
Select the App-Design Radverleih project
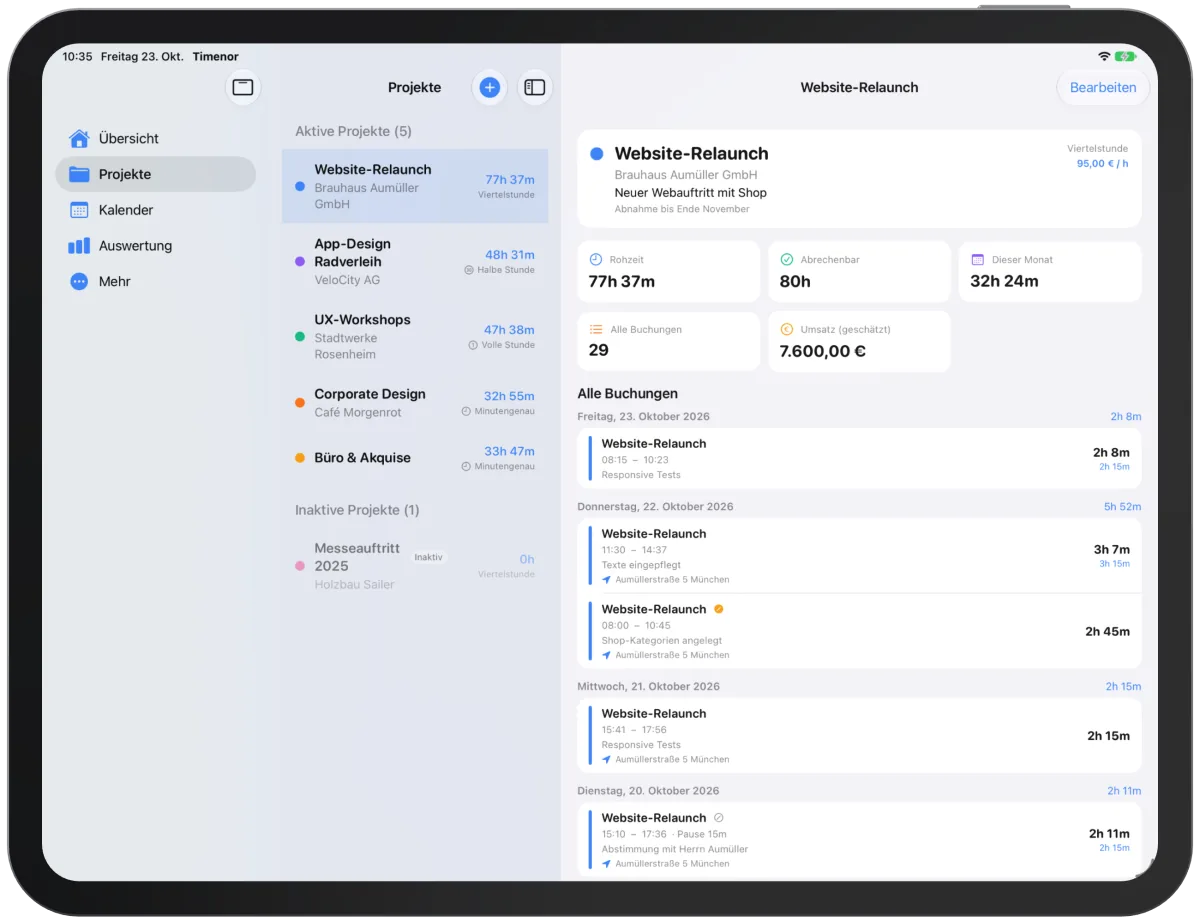pos(415,262)
